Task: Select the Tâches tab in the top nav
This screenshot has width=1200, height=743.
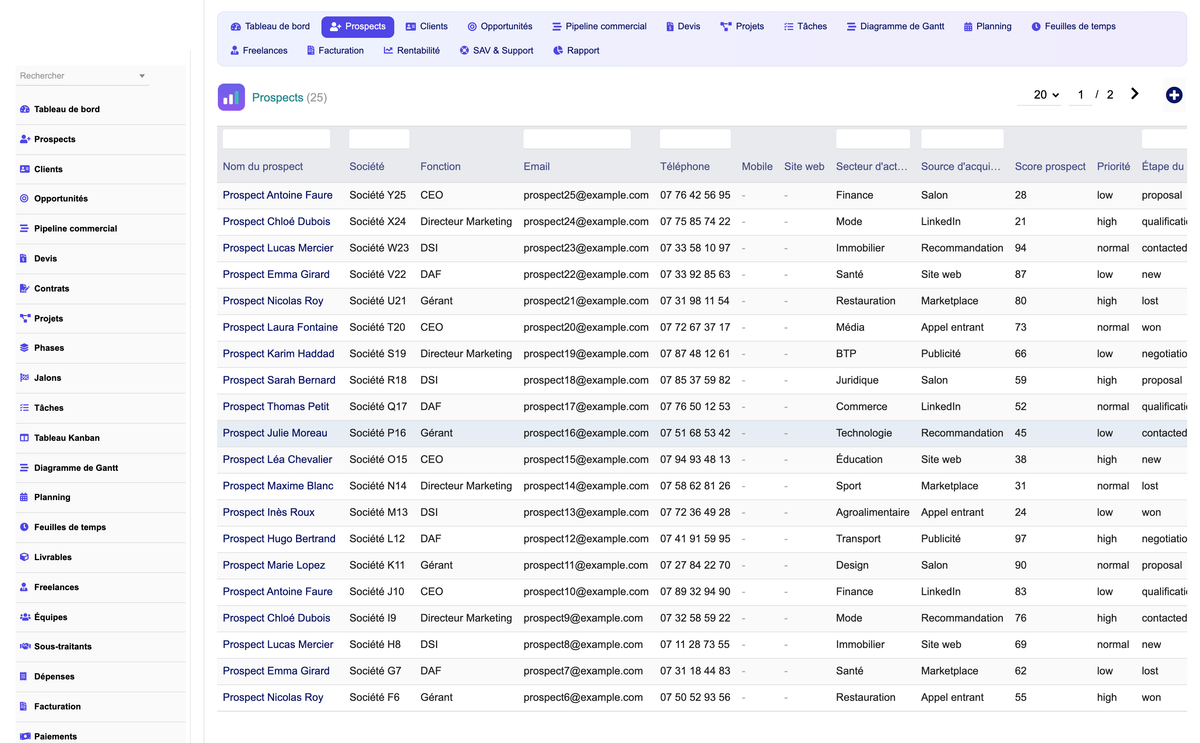Action: click(x=805, y=27)
